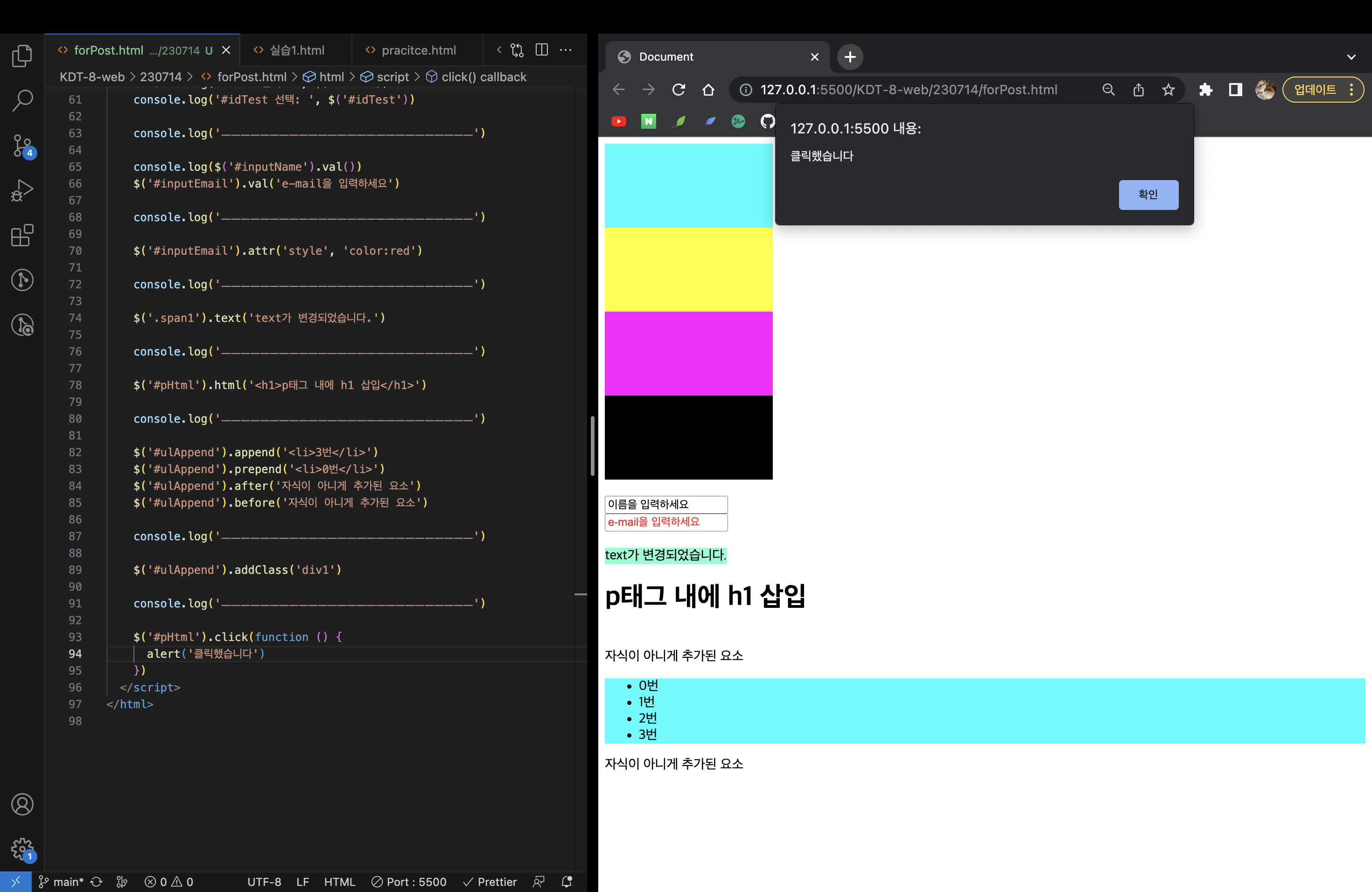Close the forPost.html editor tab
The width and height of the screenshot is (1372, 892).
[x=226, y=50]
